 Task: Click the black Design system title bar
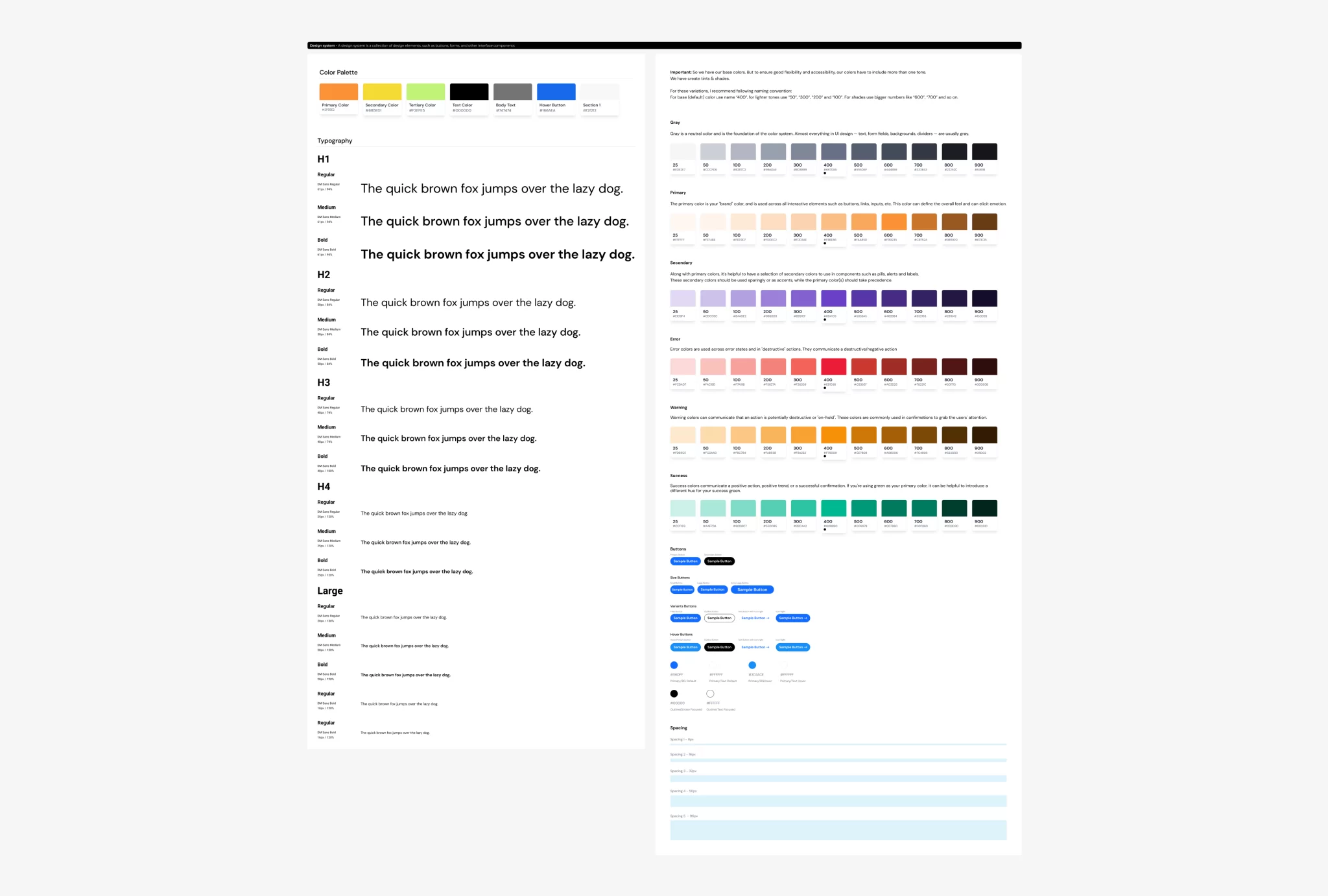click(x=664, y=45)
